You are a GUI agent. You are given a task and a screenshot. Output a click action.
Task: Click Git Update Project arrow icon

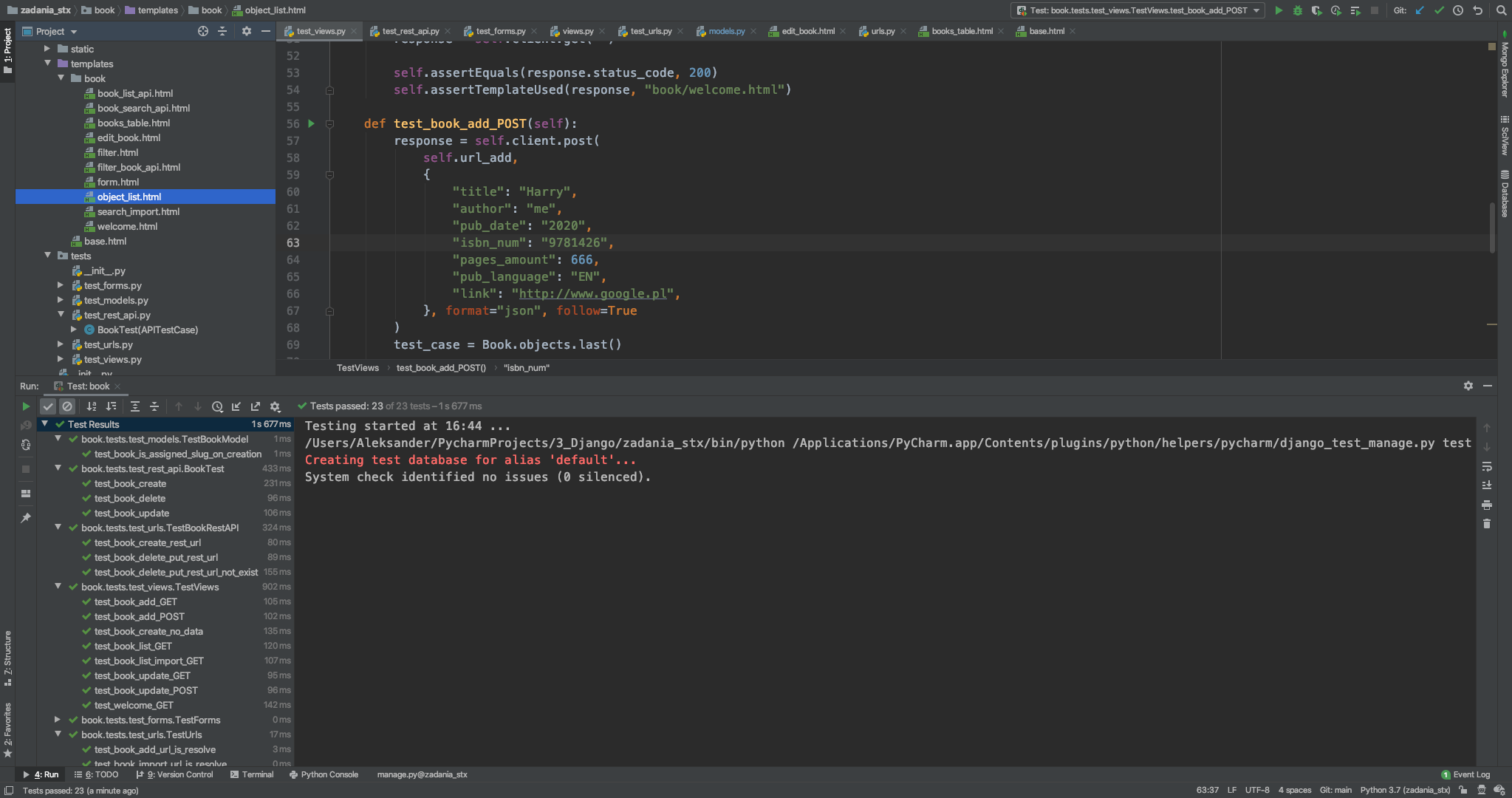1420,10
